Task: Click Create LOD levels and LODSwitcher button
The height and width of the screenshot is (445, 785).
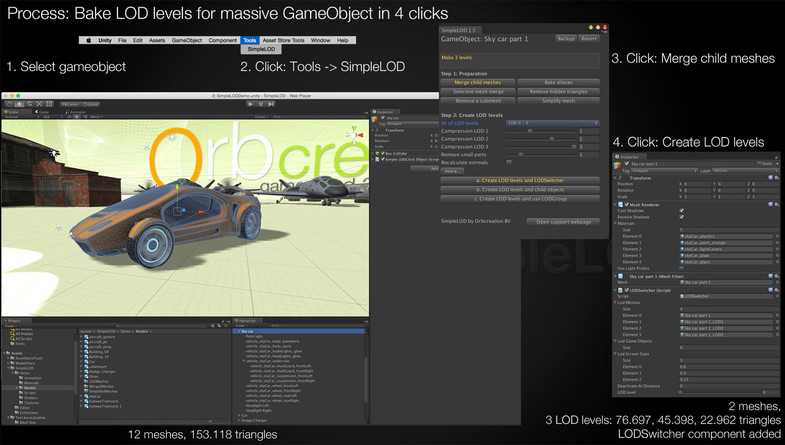Action: click(520, 180)
